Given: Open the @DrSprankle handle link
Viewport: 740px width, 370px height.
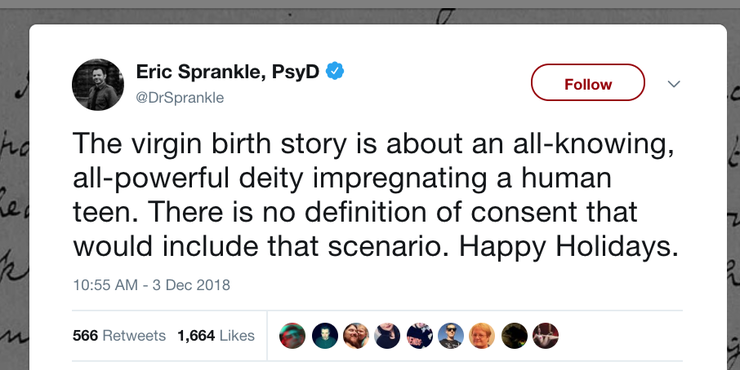Looking at the screenshot, I should click(180, 98).
